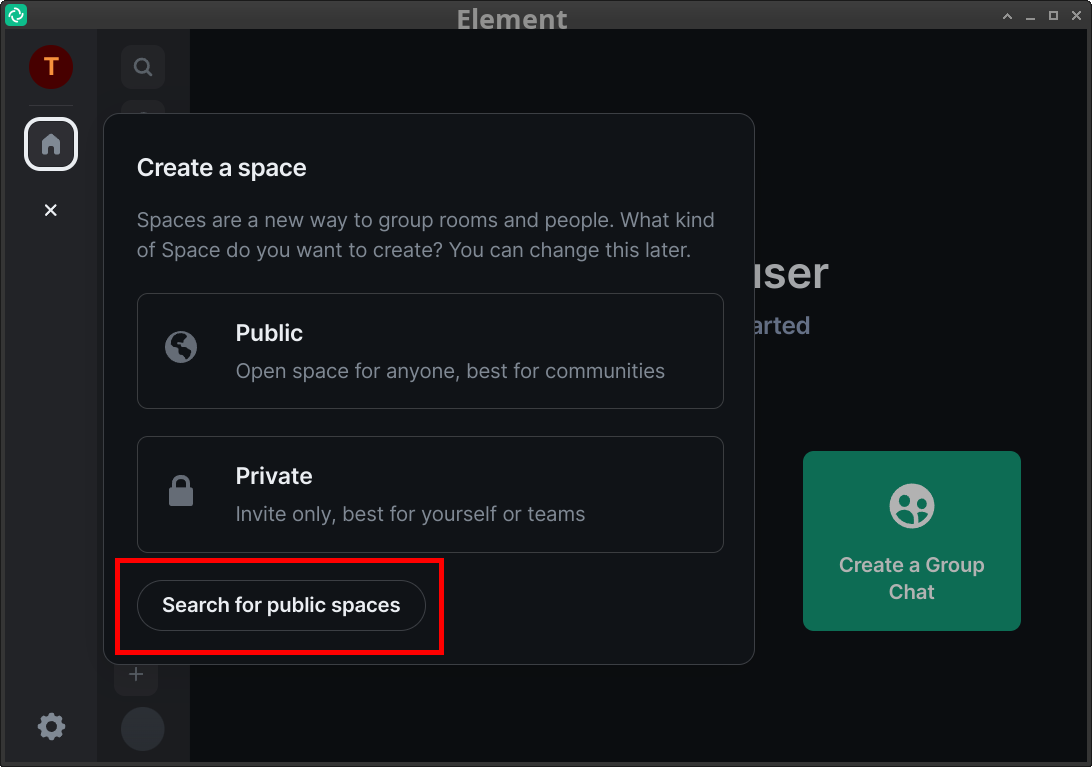Close the create space menu with X

tap(51, 210)
